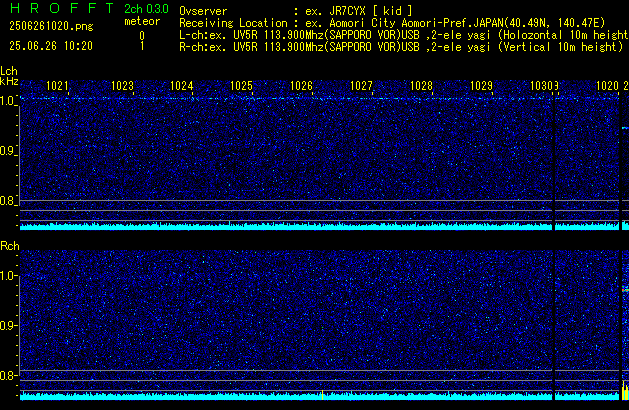The height and width of the screenshot is (410, 629).
Task: Select the meteor count value 0
Action: [x=142, y=36]
